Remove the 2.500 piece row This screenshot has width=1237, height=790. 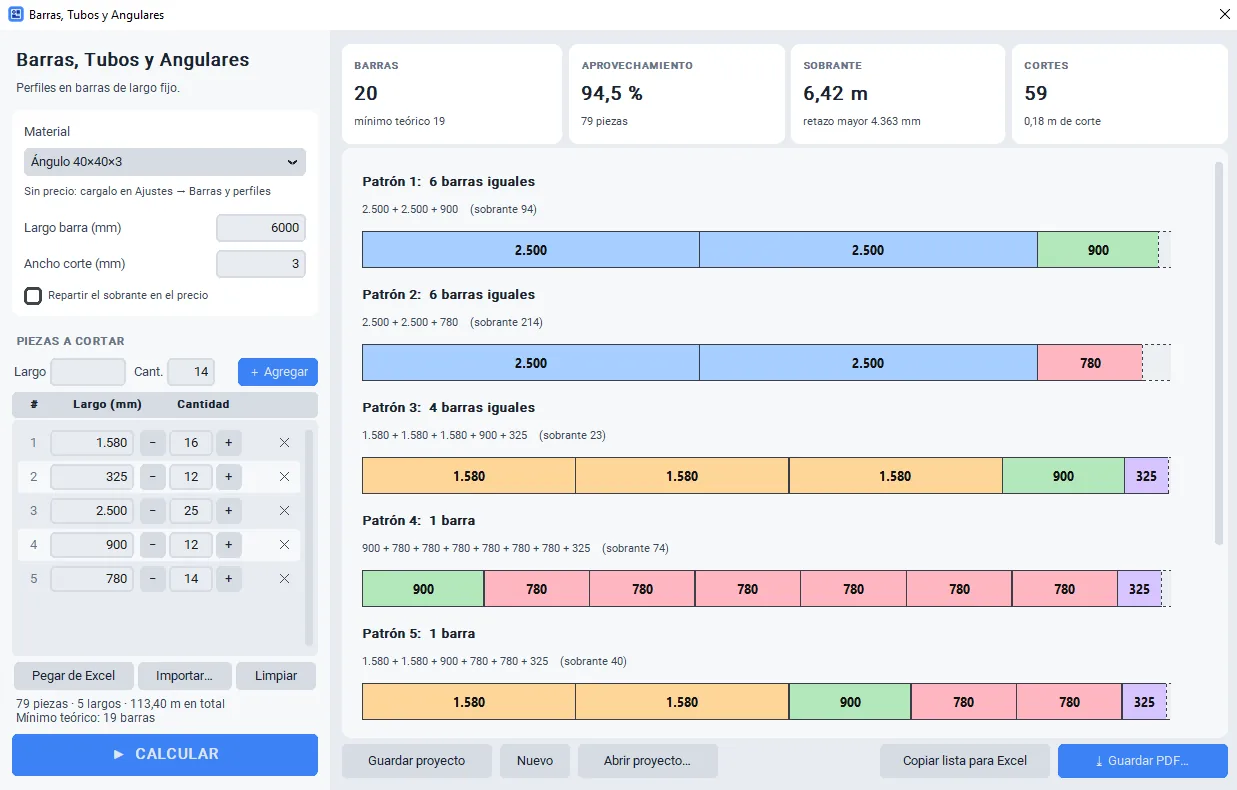pyautogui.click(x=284, y=511)
